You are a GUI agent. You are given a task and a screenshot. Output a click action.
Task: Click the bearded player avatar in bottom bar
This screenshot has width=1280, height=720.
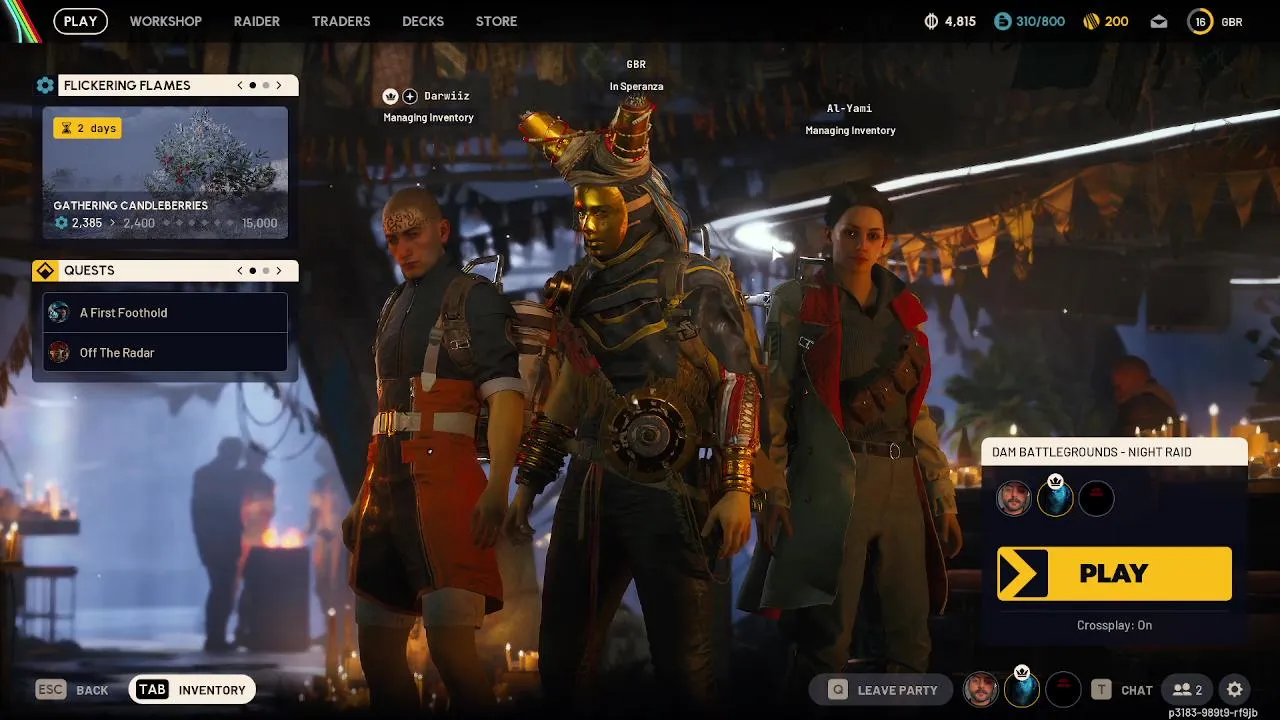point(981,689)
